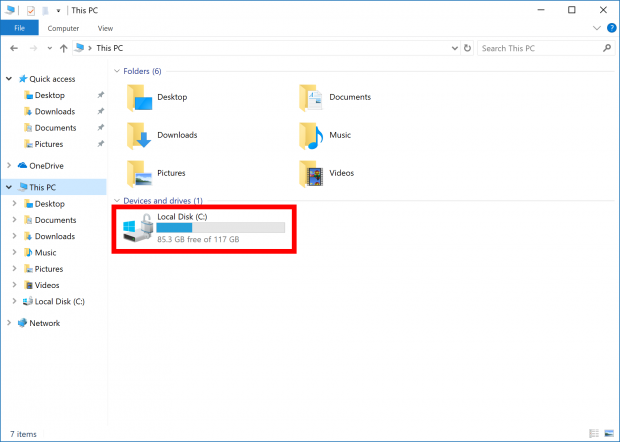The height and width of the screenshot is (442, 620).
Task: Switch to large icons view in status bar
Action: [608, 434]
